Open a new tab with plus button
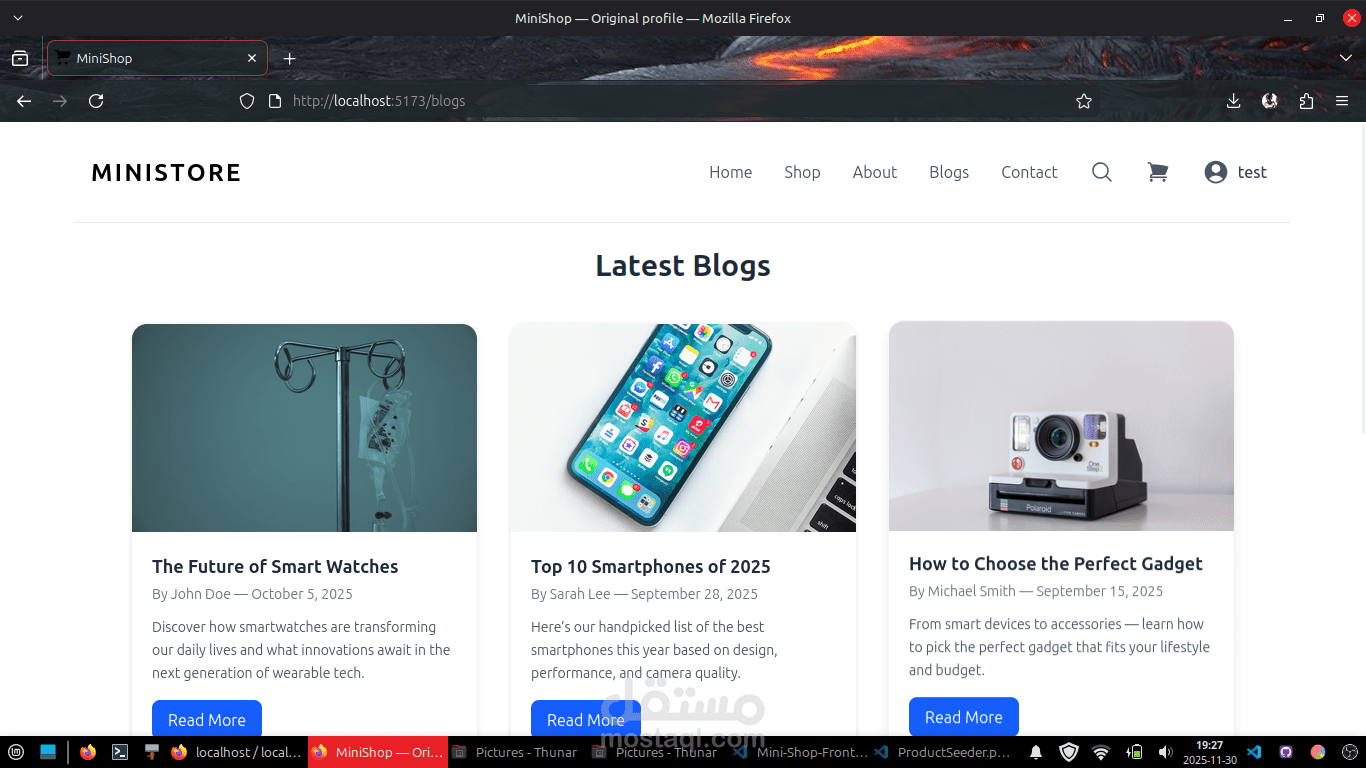 click(290, 58)
